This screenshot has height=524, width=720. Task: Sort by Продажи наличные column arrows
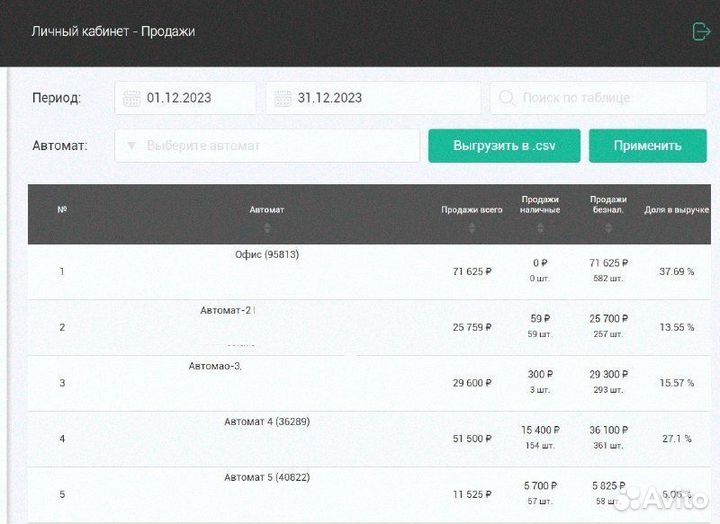540,227
